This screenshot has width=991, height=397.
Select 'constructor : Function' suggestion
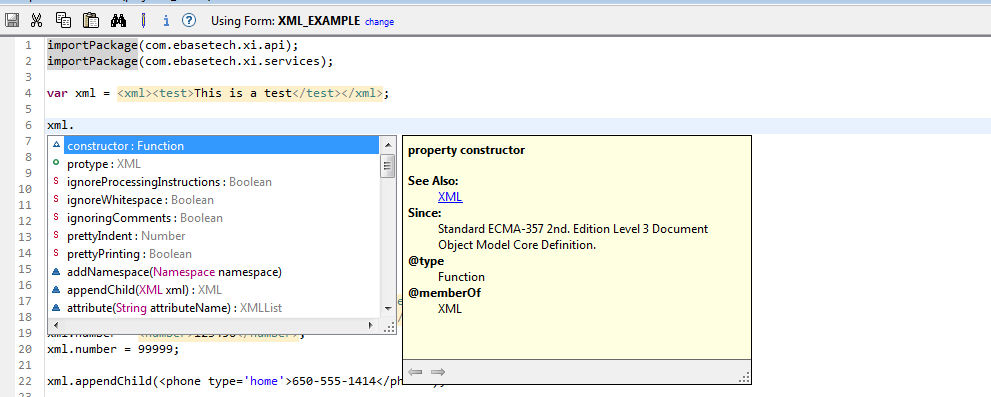point(221,145)
